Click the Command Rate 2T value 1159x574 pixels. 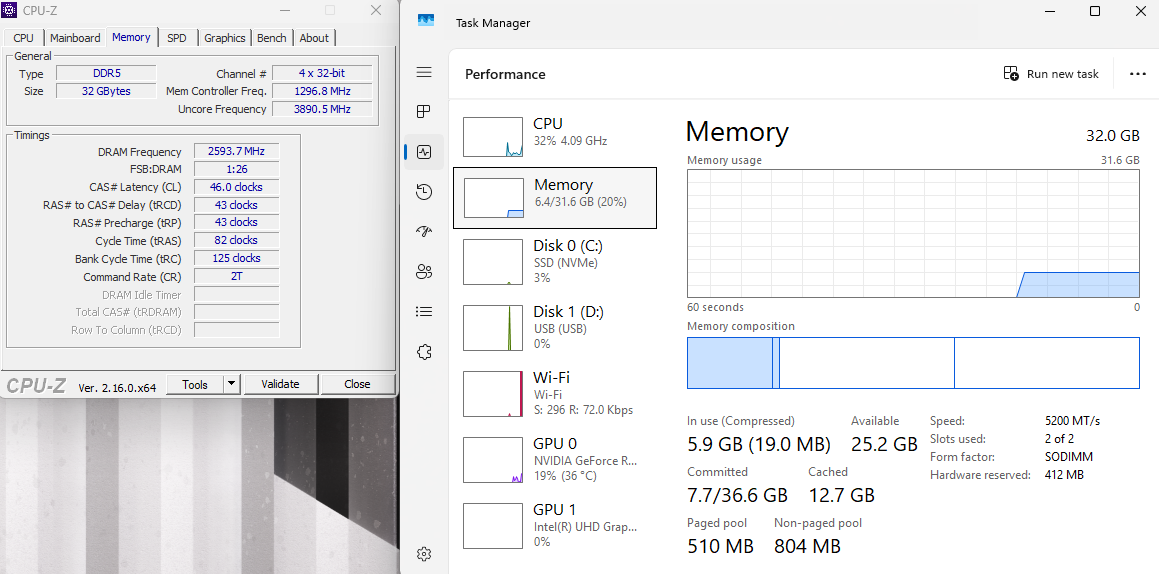(237, 276)
